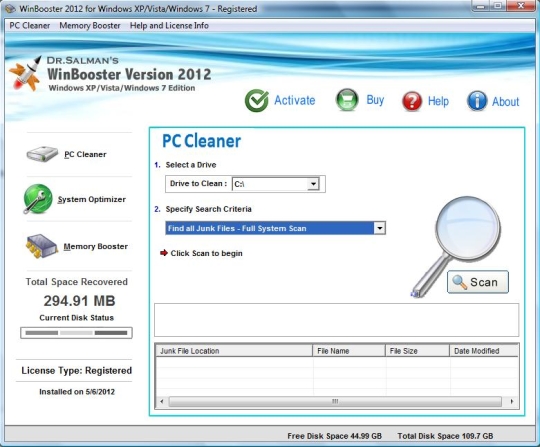The height and width of the screenshot is (447, 540).
Task: Click the Help text link
Action: 438,101
